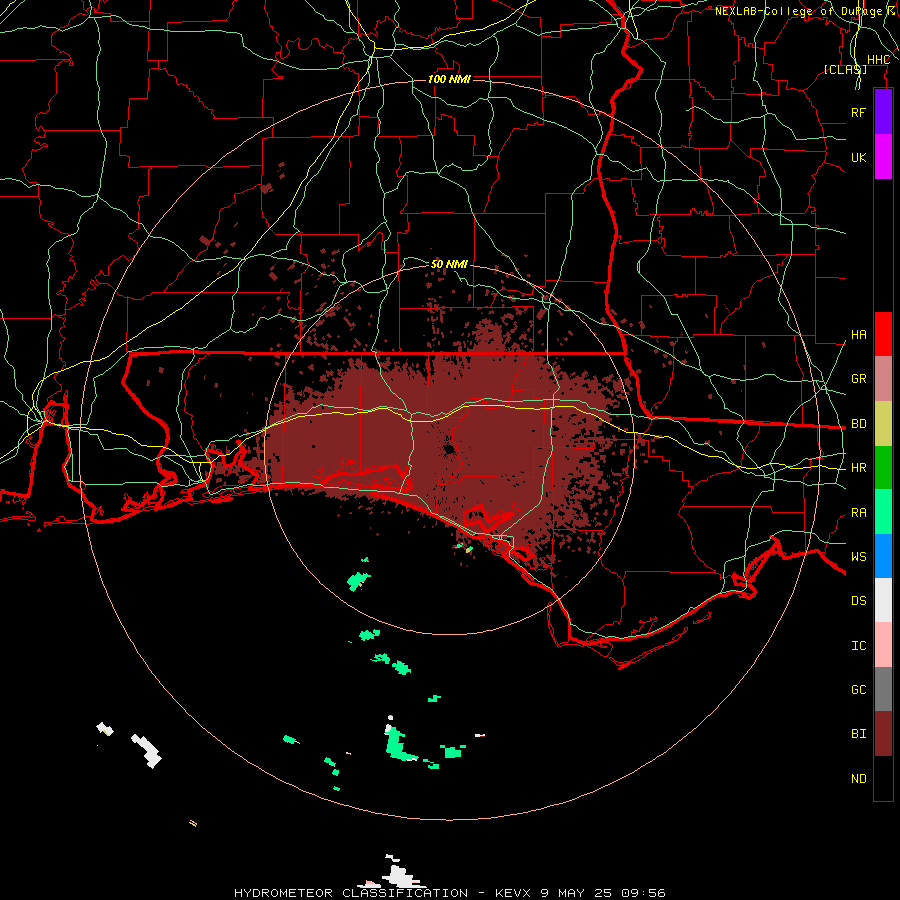Click the 'RF' legend label
Image resolution: width=900 pixels, height=900 pixels.
point(858,112)
